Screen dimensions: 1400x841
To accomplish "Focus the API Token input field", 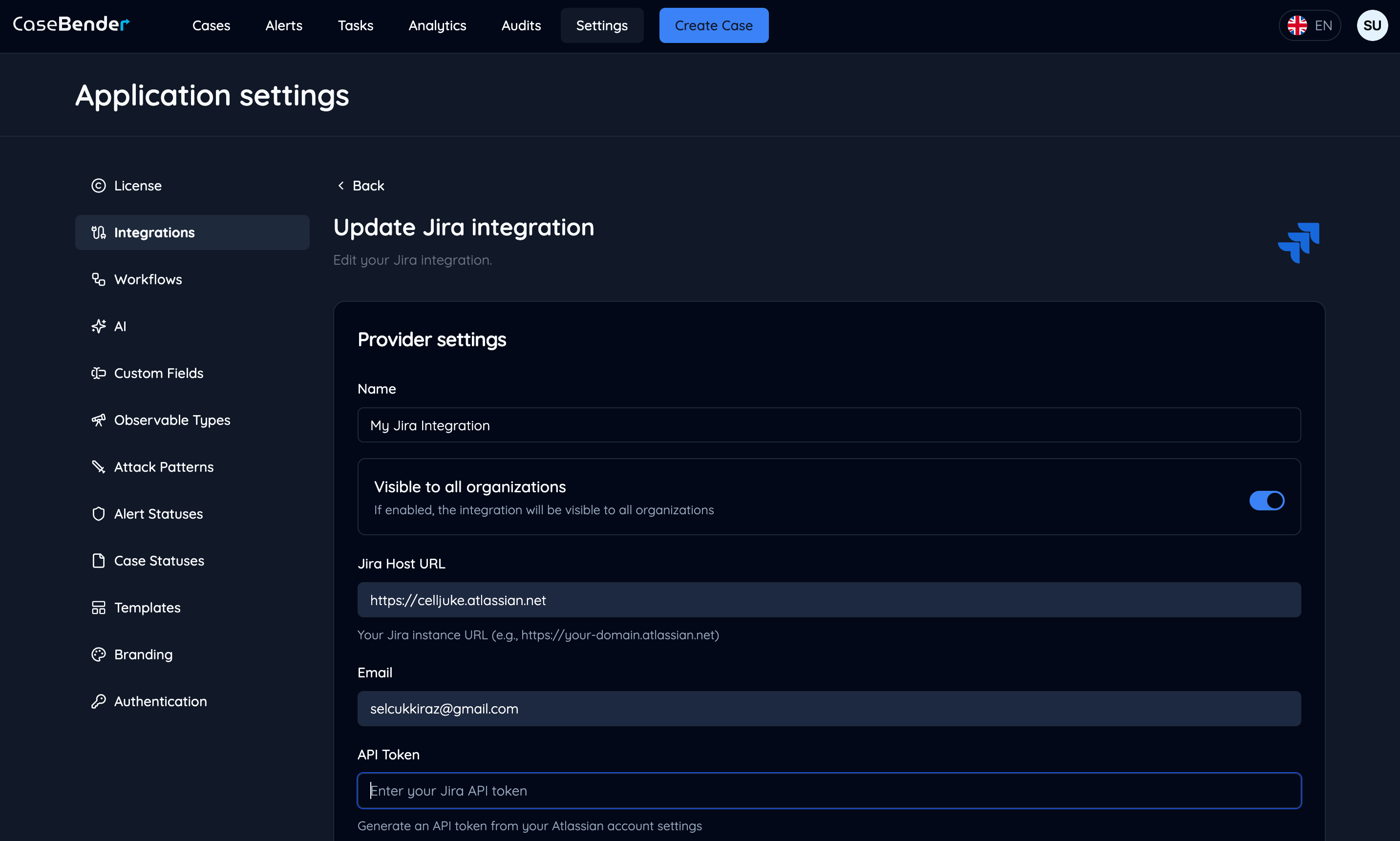I will pyautogui.click(x=828, y=791).
